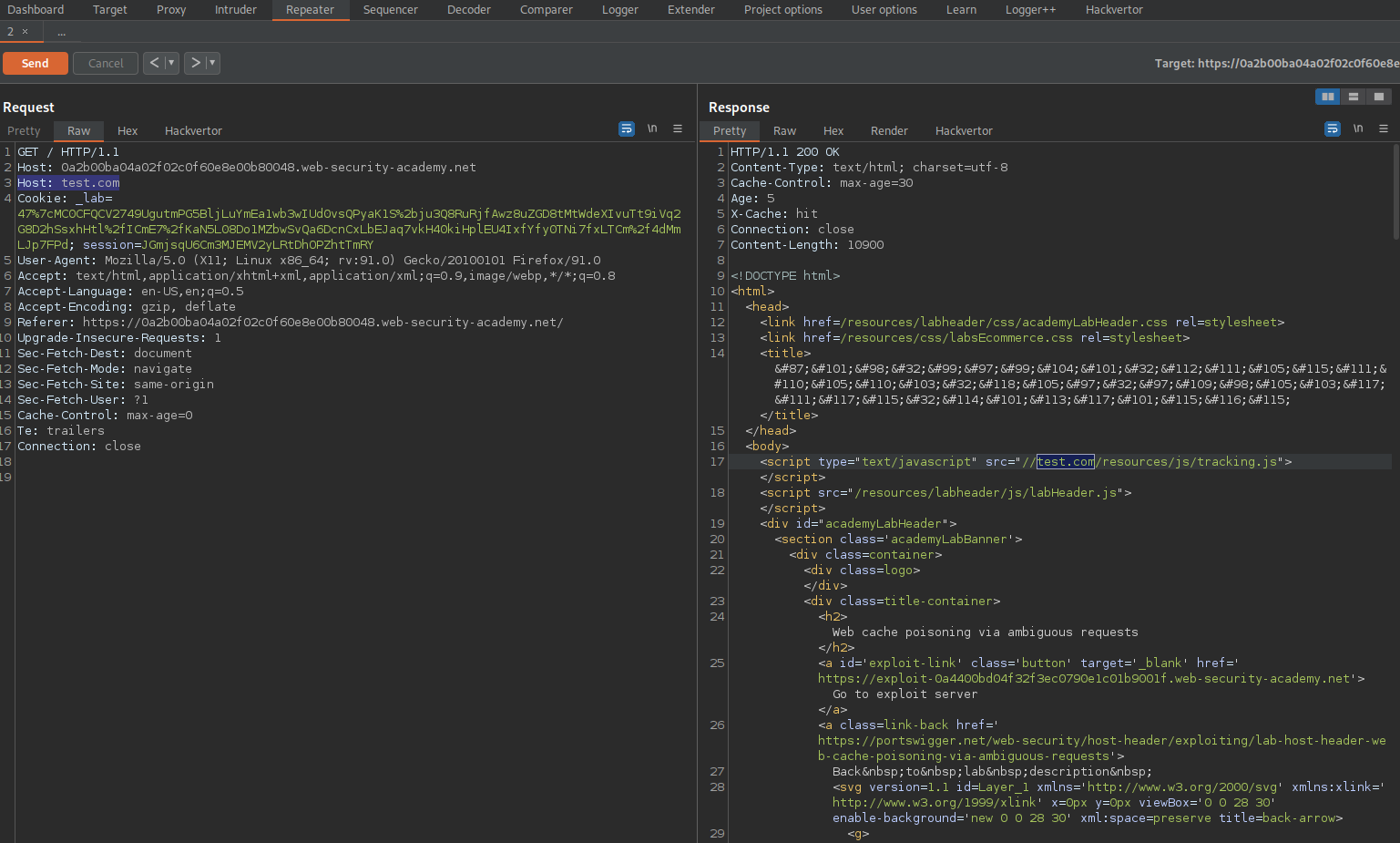The height and width of the screenshot is (843, 1400).
Task: Open the Extender tab
Action: [691, 10]
